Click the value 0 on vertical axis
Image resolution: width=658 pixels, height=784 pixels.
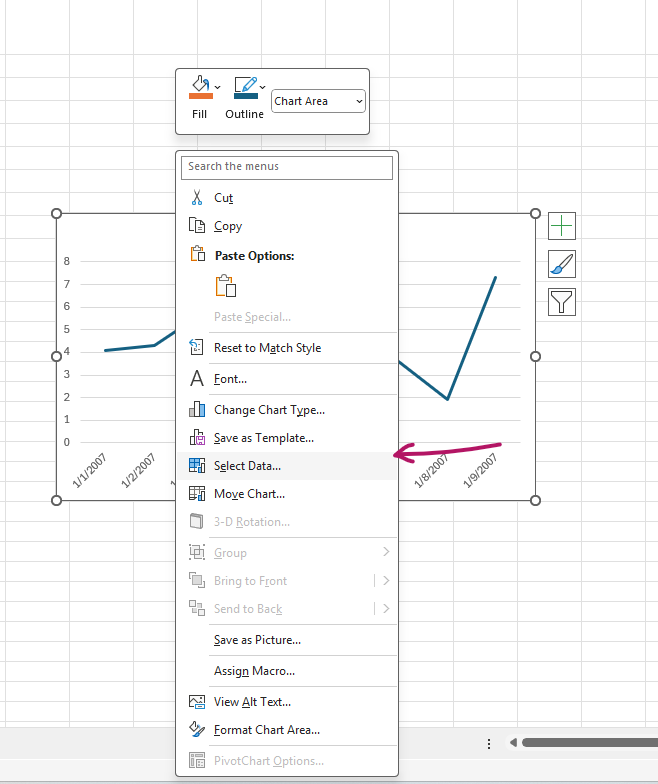tap(67, 442)
